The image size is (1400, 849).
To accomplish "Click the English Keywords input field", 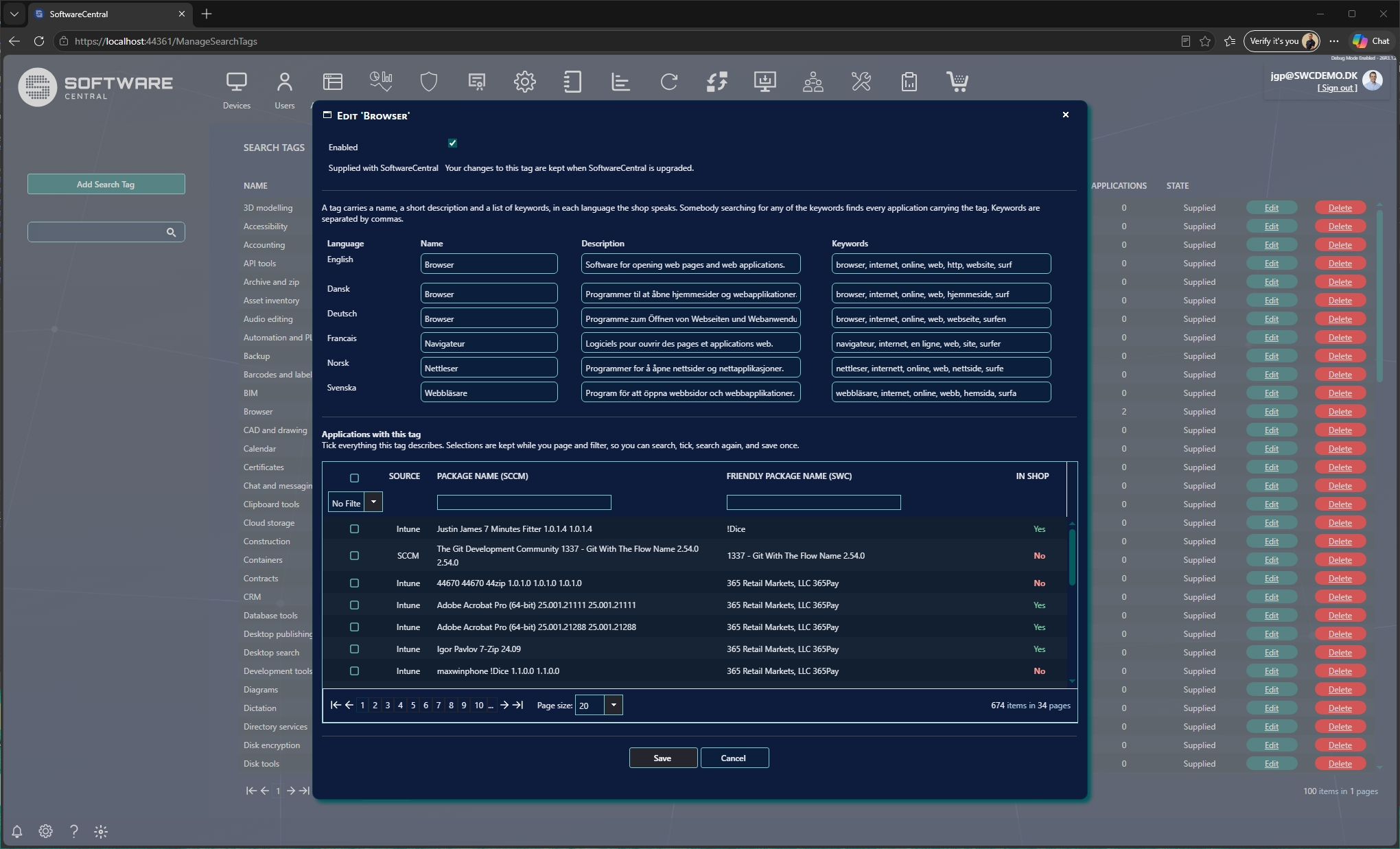I will (x=941, y=264).
